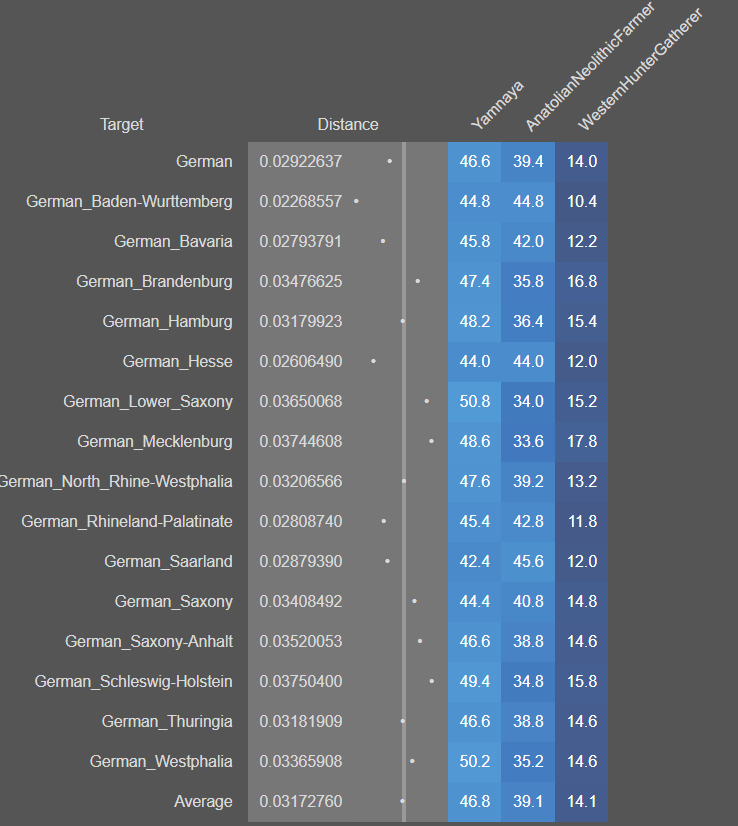
Task: Click distance value 0.02879390
Action: pyautogui.click(x=301, y=562)
